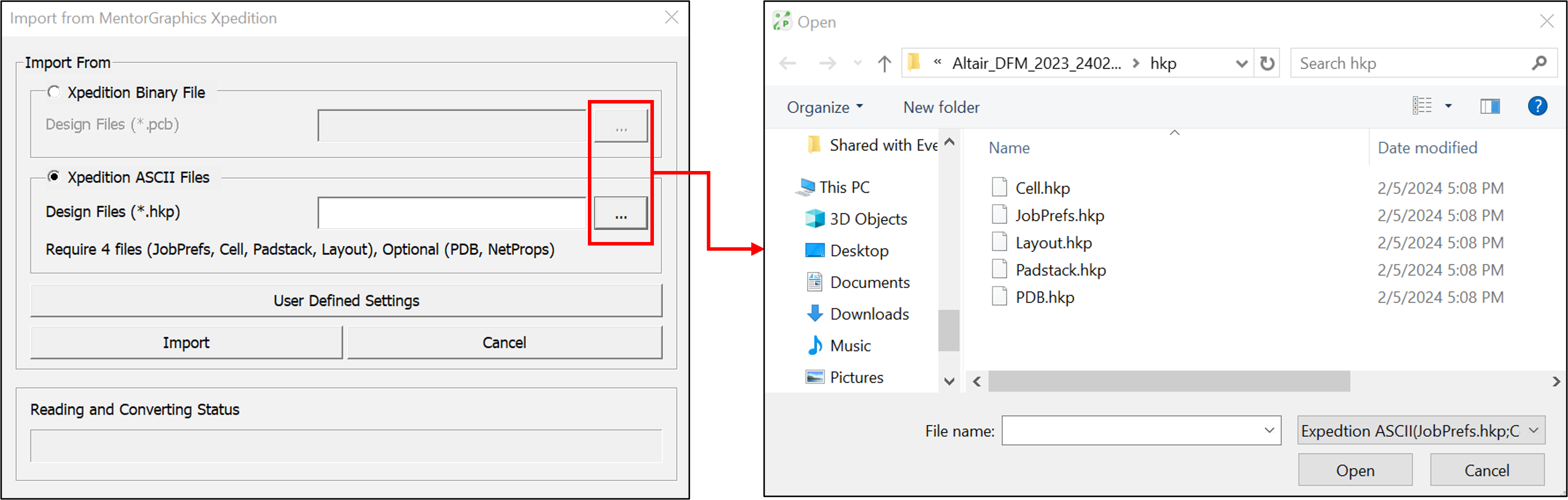Image resolution: width=1568 pixels, height=500 pixels.
Task: Open User Defined Settings
Action: point(346,300)
